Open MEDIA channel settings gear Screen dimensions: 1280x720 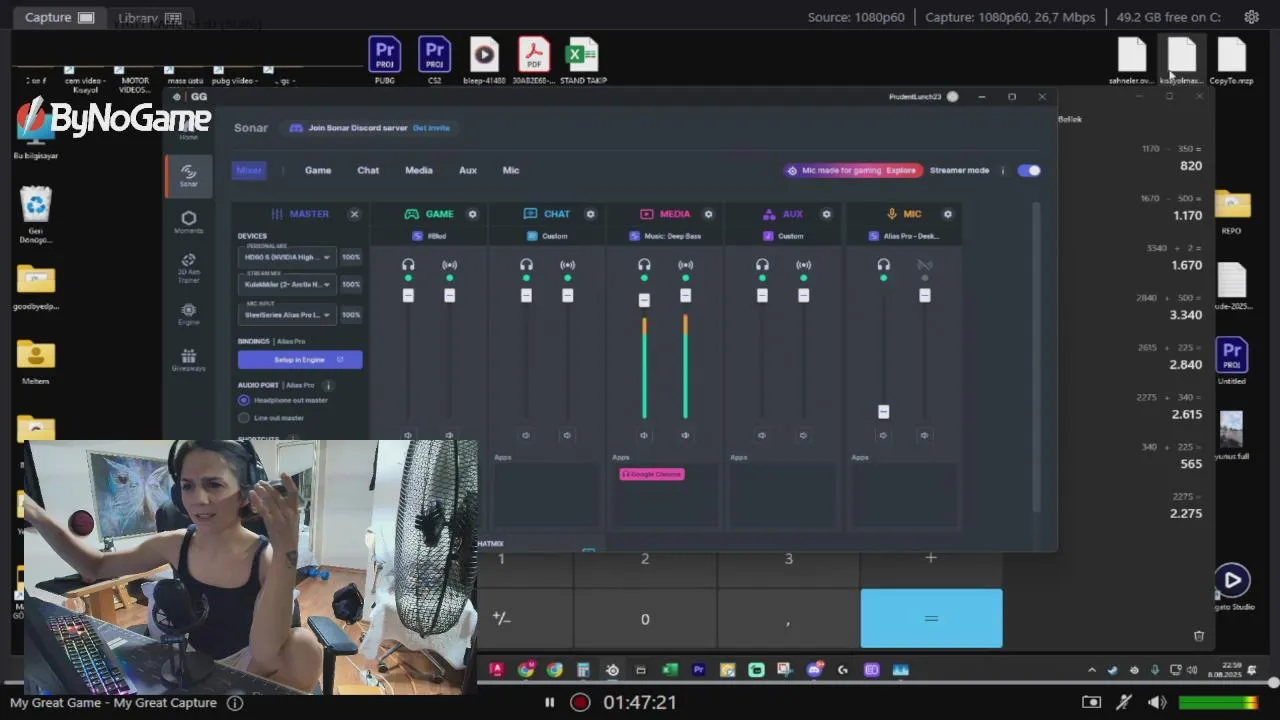coord(708,214)
